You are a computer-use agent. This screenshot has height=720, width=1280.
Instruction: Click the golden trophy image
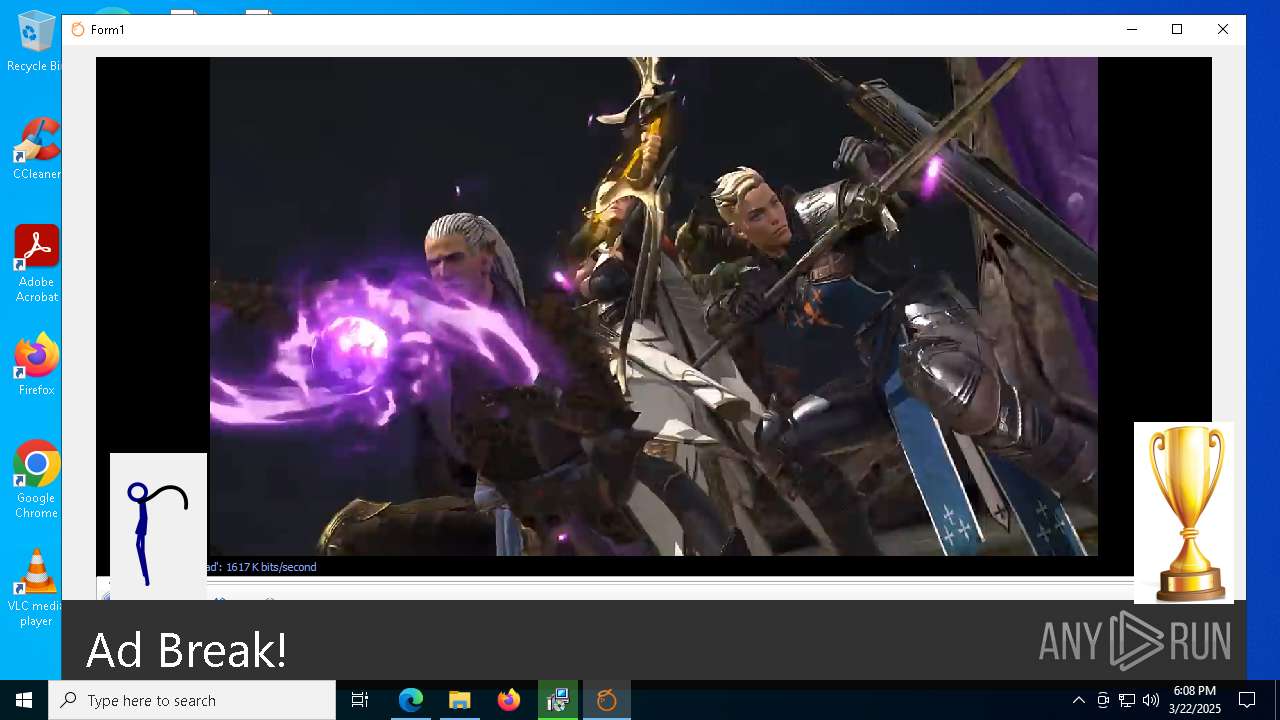tap(1184, 513)
